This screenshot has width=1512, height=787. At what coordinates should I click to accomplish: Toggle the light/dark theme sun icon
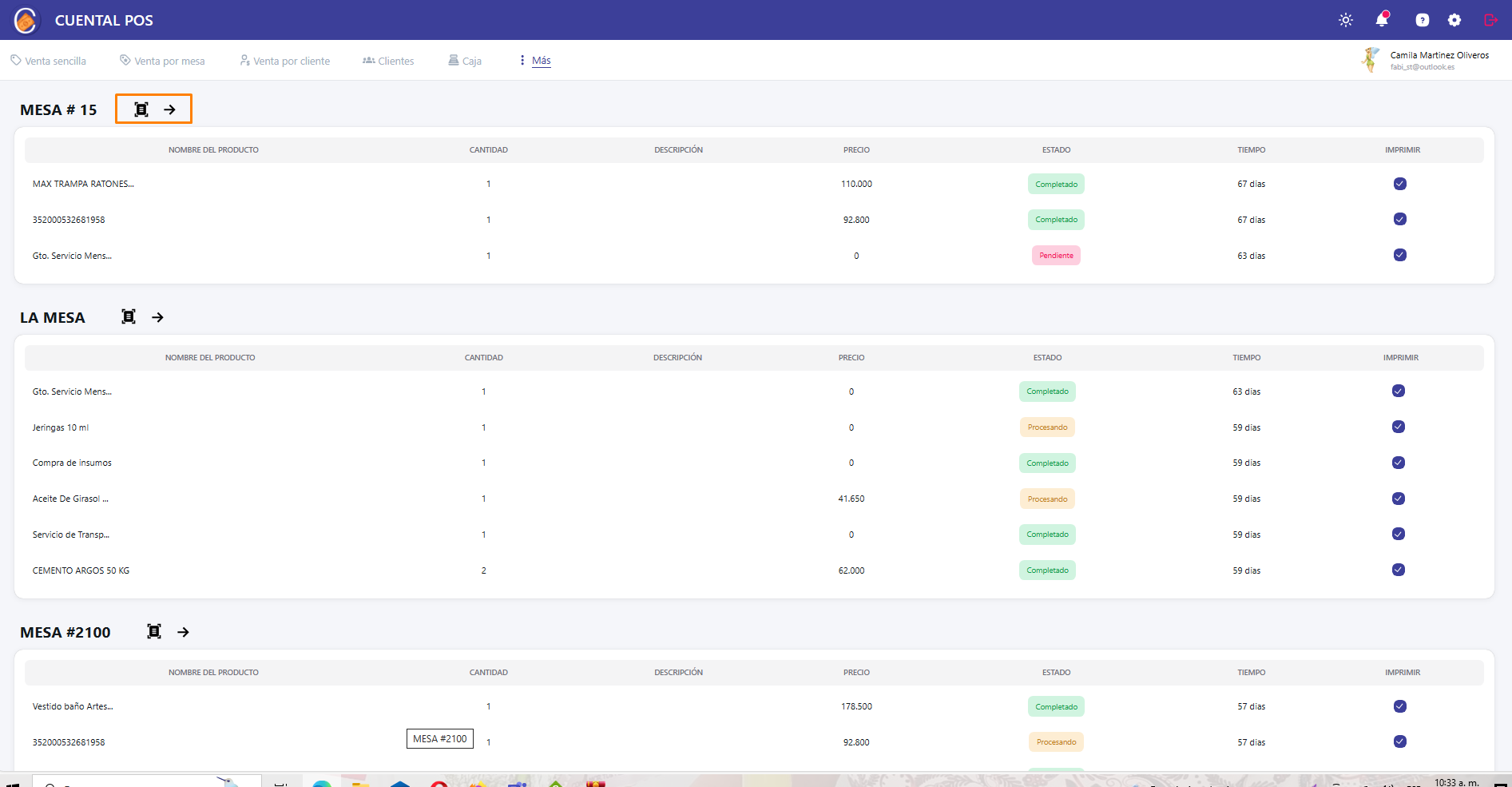click(1346, 20)
